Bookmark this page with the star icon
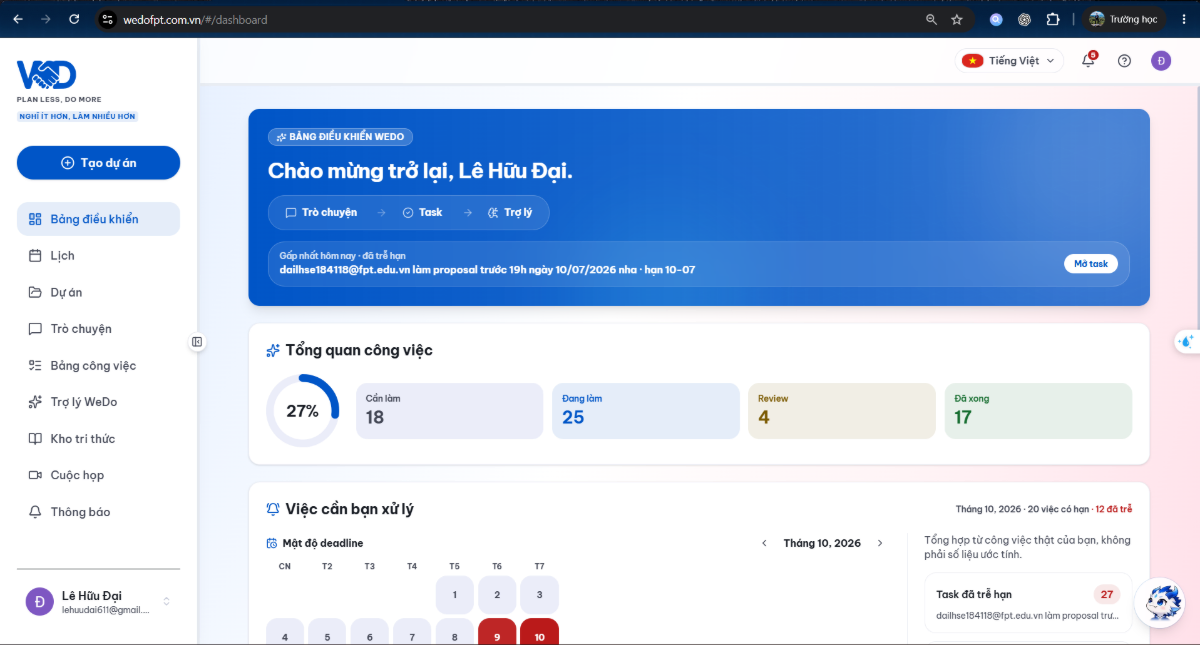Image resolution: width=1200 pixels, height=645 pixels. click(x=957, y=19)
